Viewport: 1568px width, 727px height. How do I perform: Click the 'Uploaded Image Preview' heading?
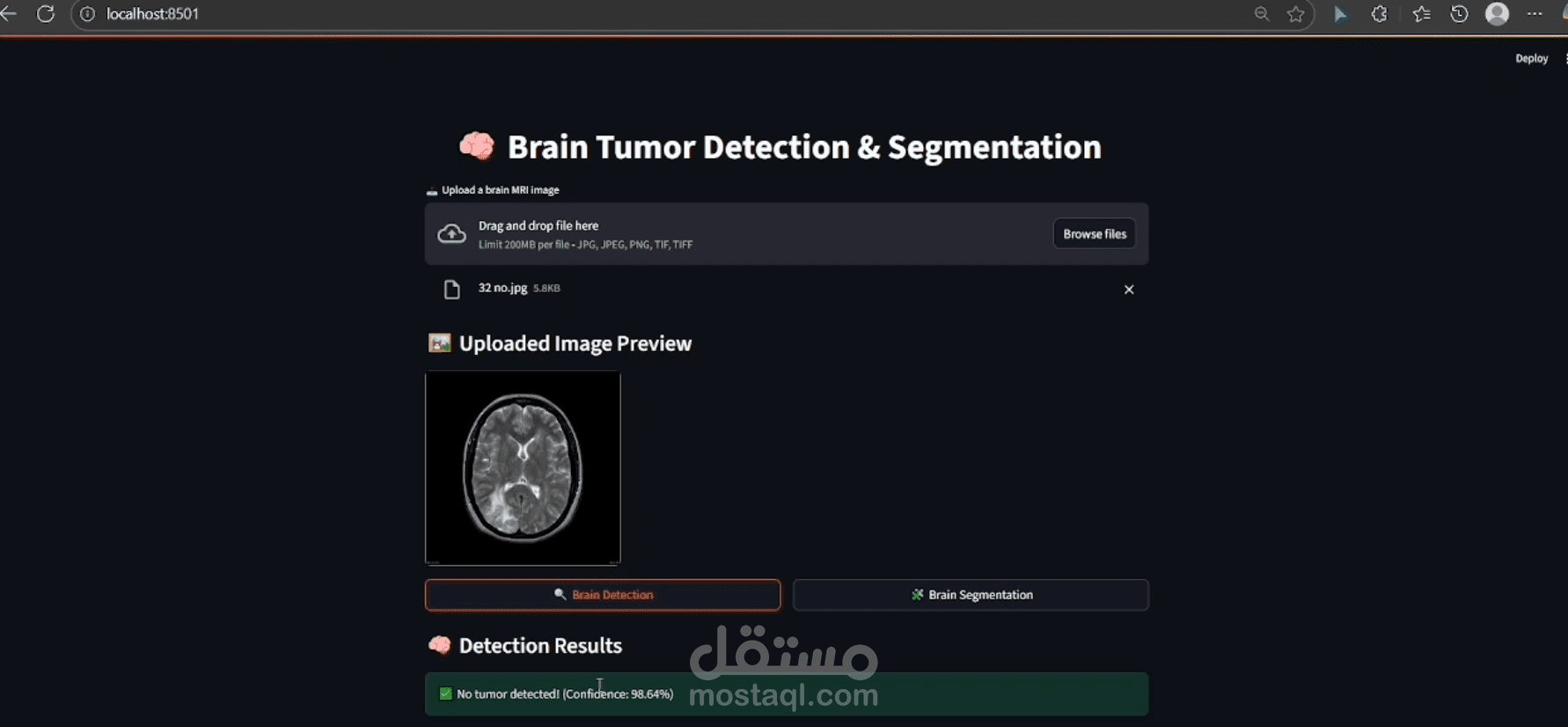575,343
